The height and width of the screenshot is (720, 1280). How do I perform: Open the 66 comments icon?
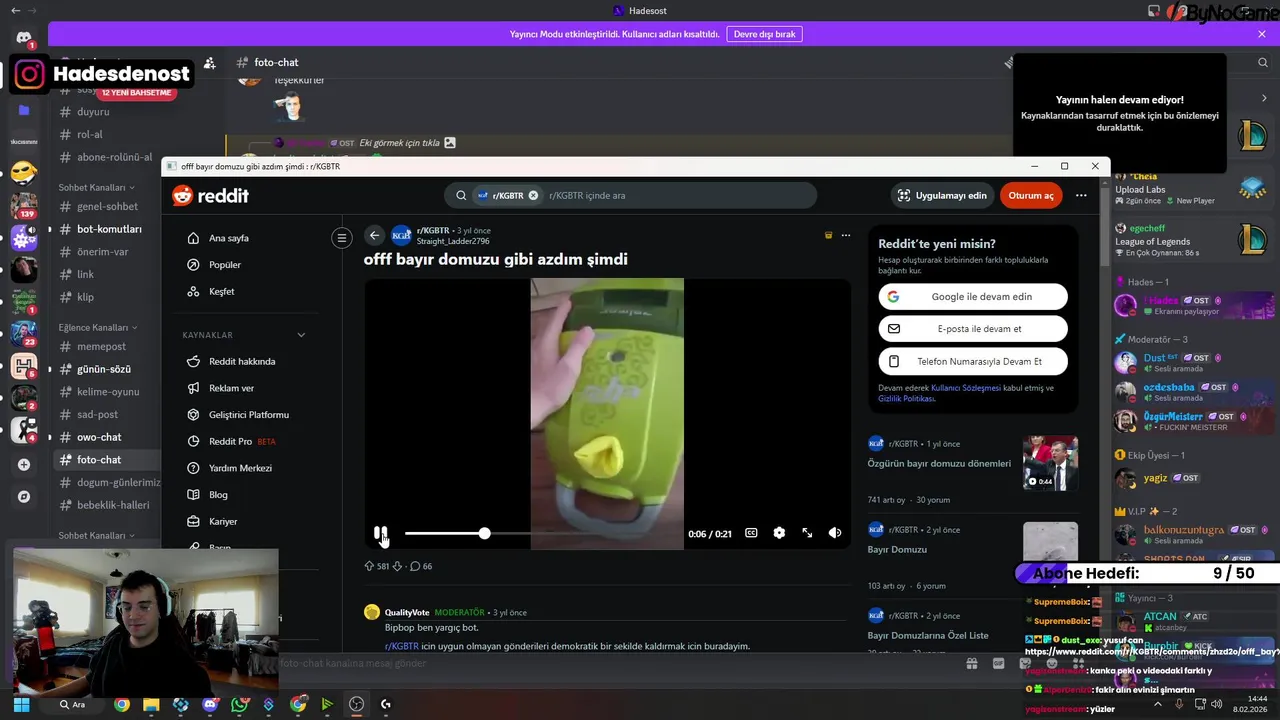tap(415, 566)
